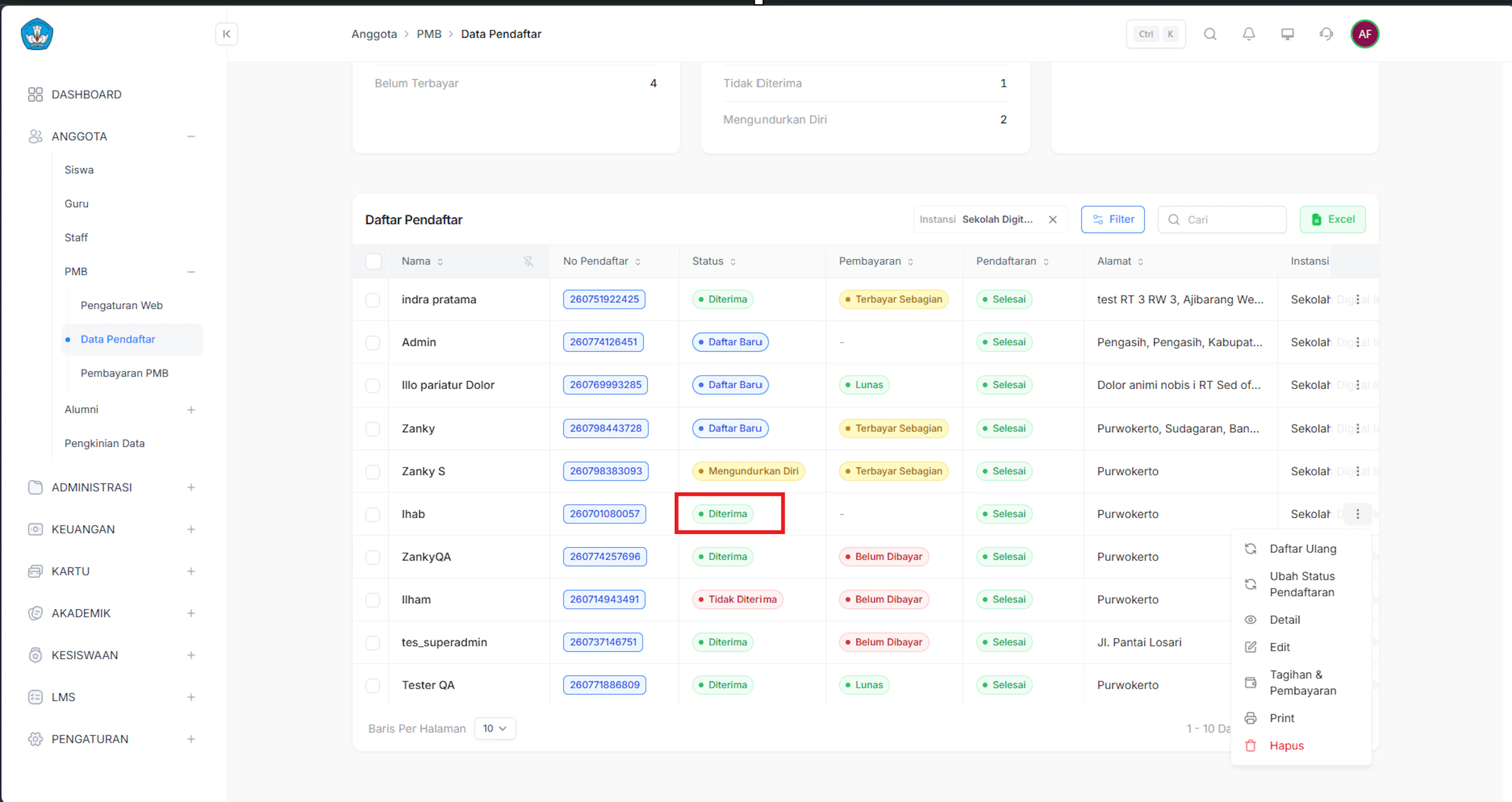Open the Siswa page
The width and height of the screenshot is (1512, 802).
pos(79,170)
